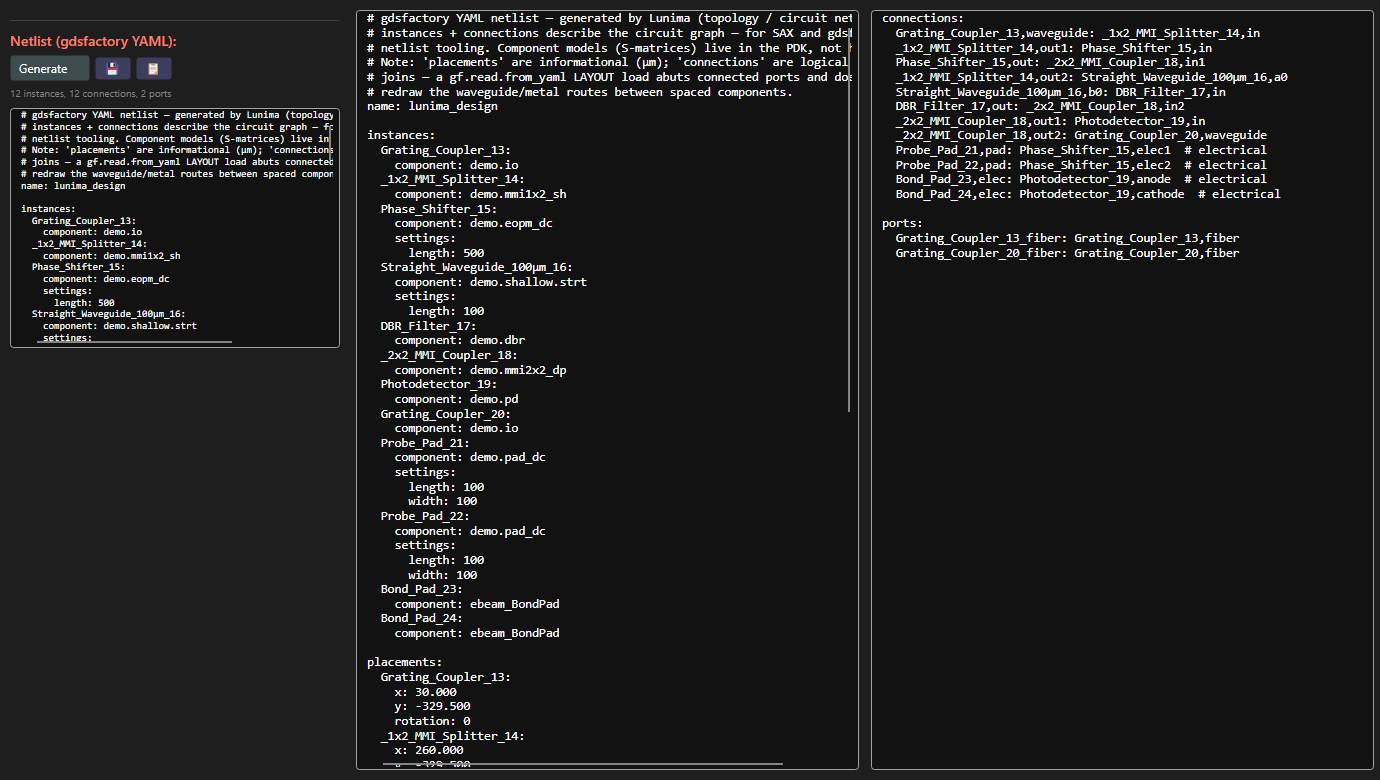This screenshot has width=1380, height=780.
Task: Click the "_2x2_MMI_Coupler_18,out2" connection line
Action: 1081,135
